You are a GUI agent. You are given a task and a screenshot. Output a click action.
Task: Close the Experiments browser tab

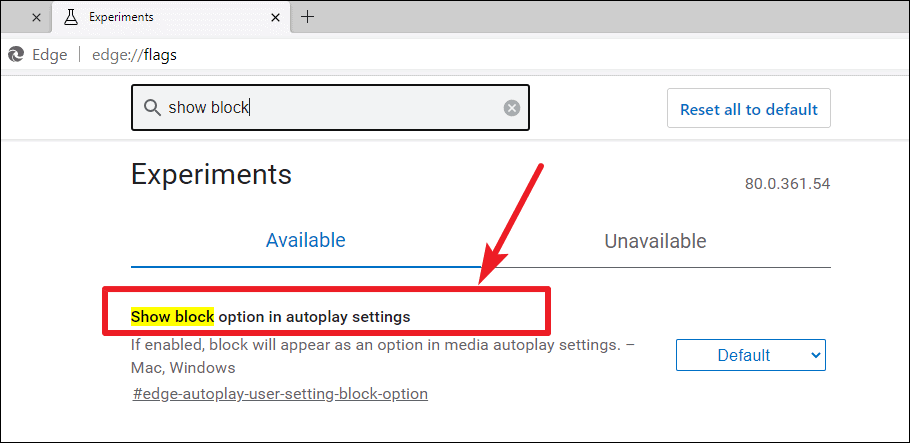pyautogui.click(x=277, y=17)
